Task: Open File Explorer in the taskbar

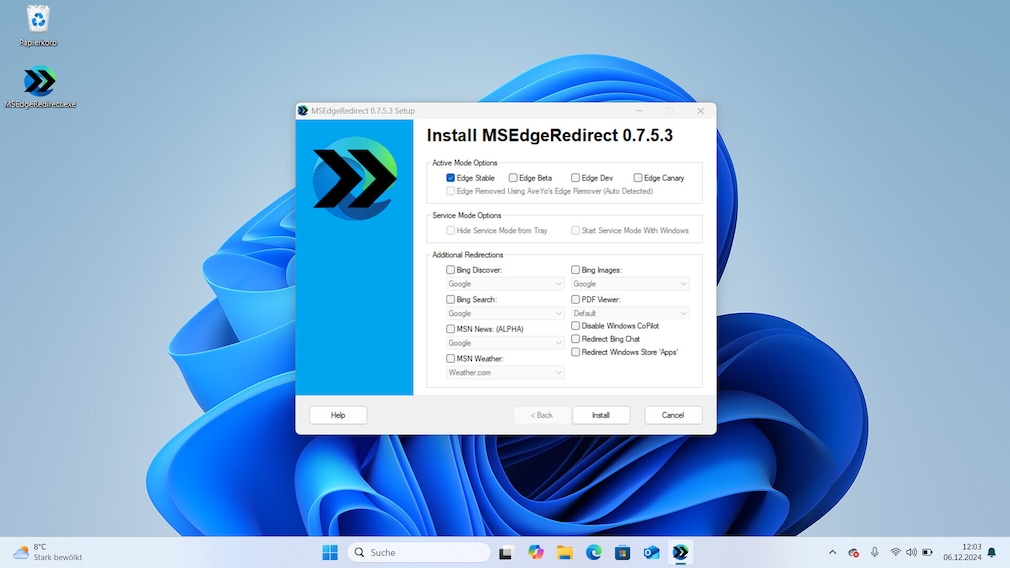Action: (565, 552)
